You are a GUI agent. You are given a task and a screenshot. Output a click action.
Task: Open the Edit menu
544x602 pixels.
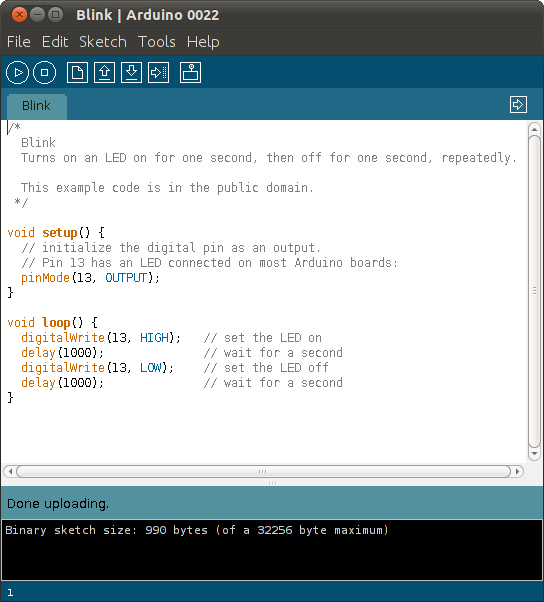(x=55, y=42)
